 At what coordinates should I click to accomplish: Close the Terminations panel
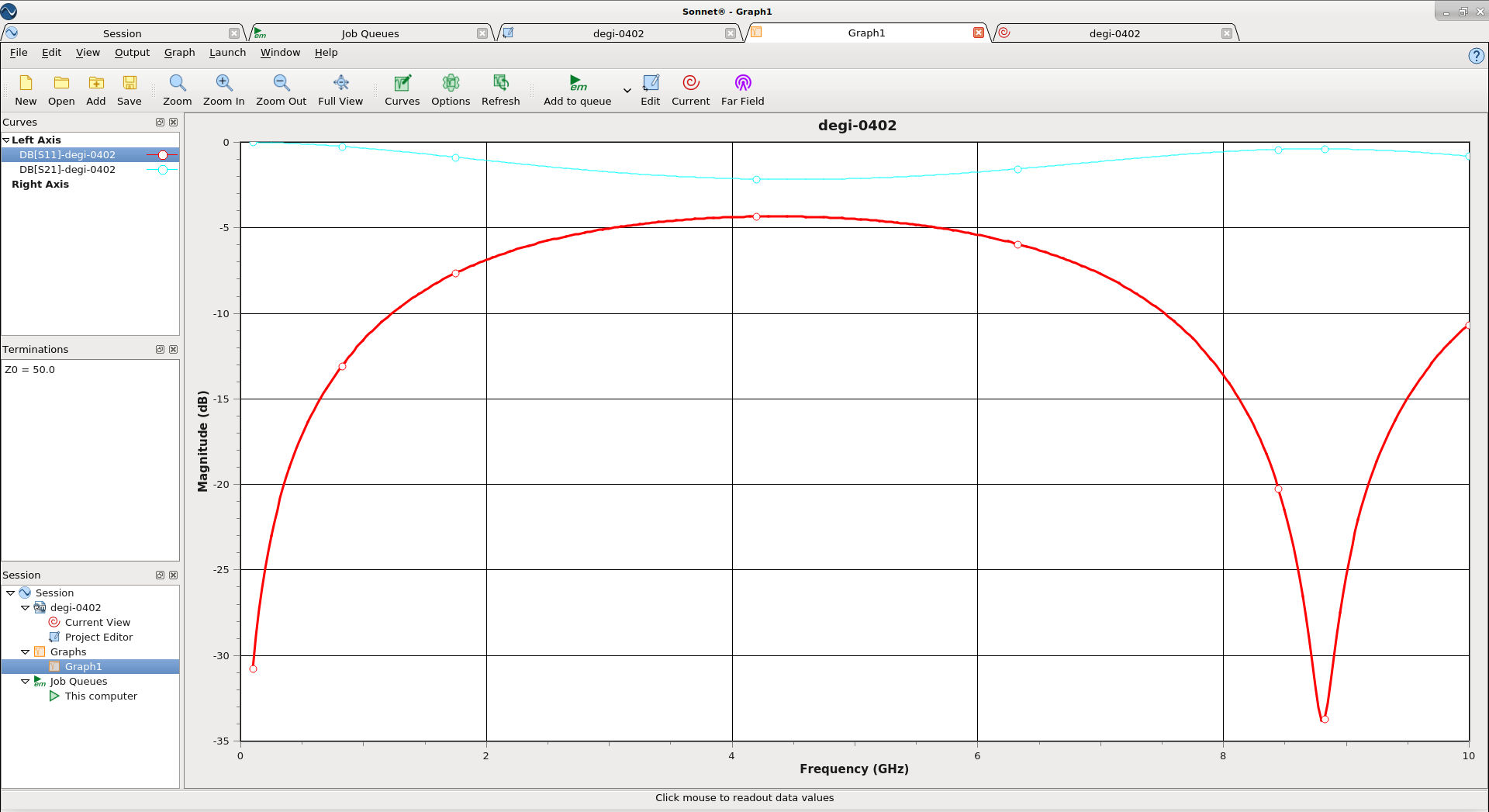click(173, 350)
